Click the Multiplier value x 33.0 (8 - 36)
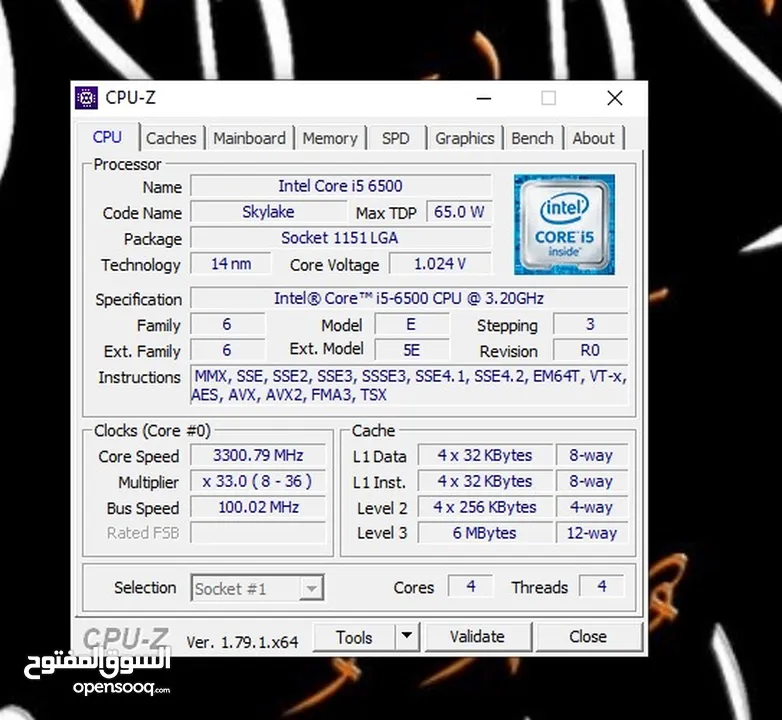 pos(258,481)
